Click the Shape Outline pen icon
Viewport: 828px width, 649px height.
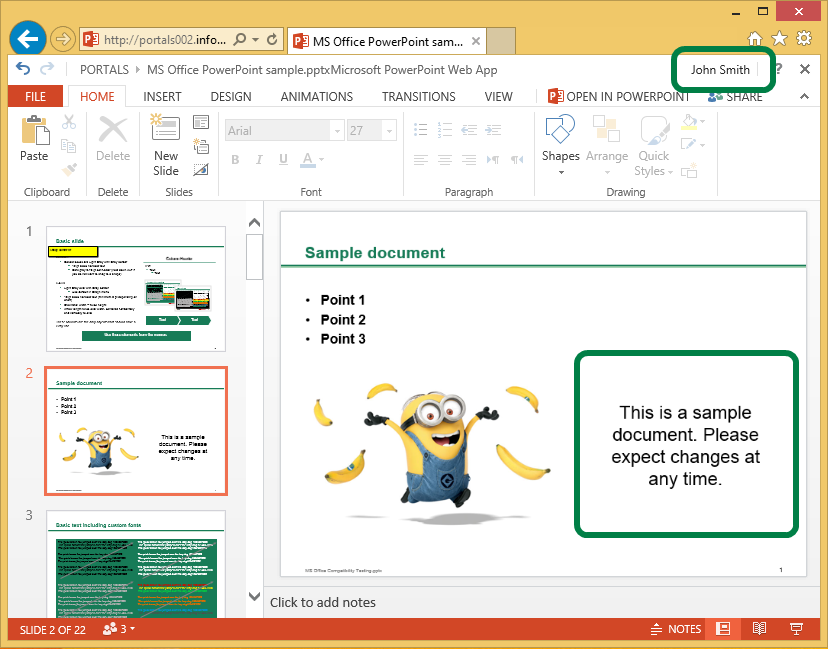tap(689, 145)
